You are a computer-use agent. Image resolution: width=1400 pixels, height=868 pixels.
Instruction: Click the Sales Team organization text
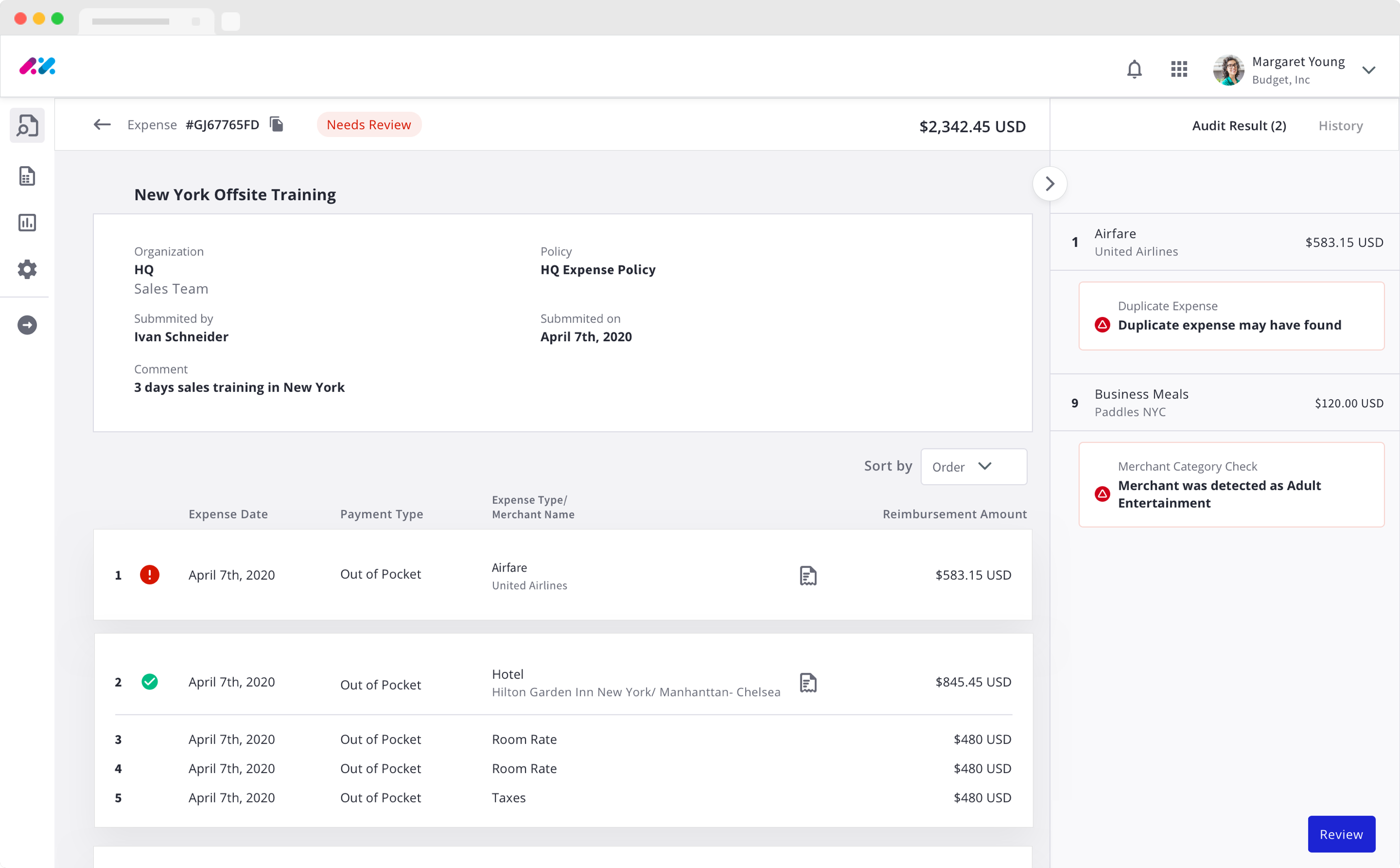click(x=171, y=289)
